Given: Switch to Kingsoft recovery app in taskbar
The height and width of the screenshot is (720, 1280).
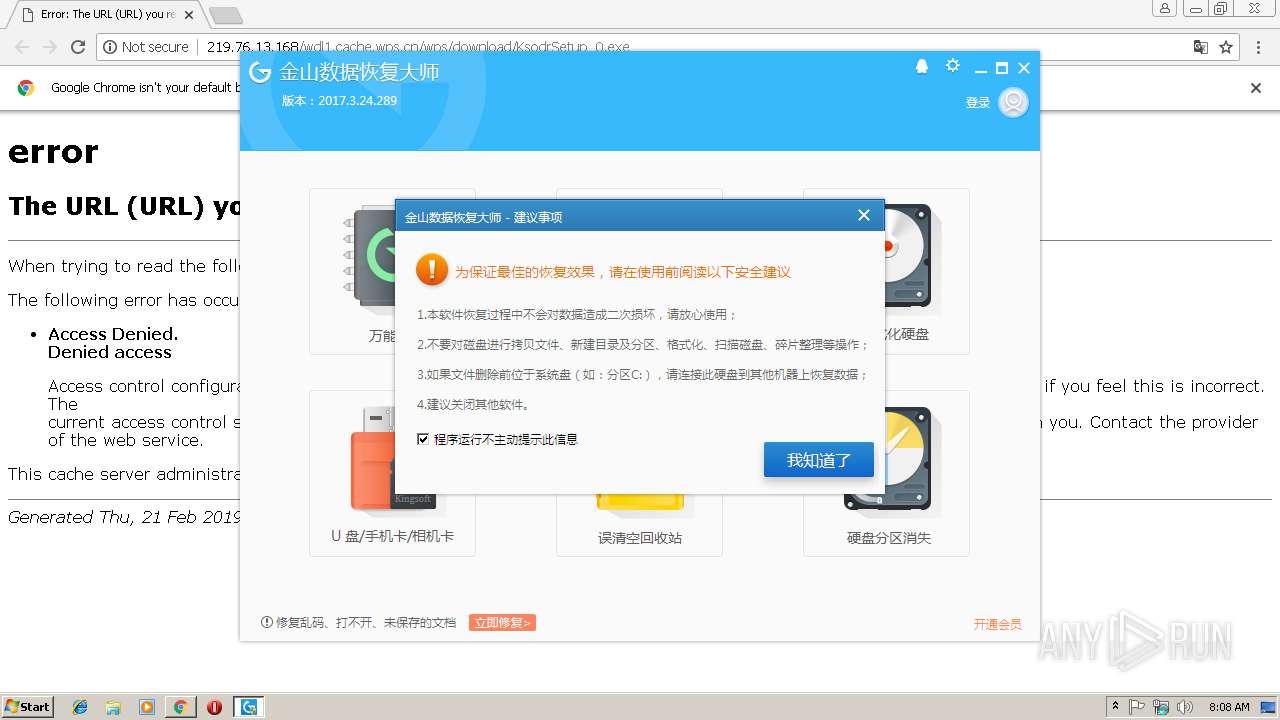Looking at the screenshot, I should coord(248,707).
